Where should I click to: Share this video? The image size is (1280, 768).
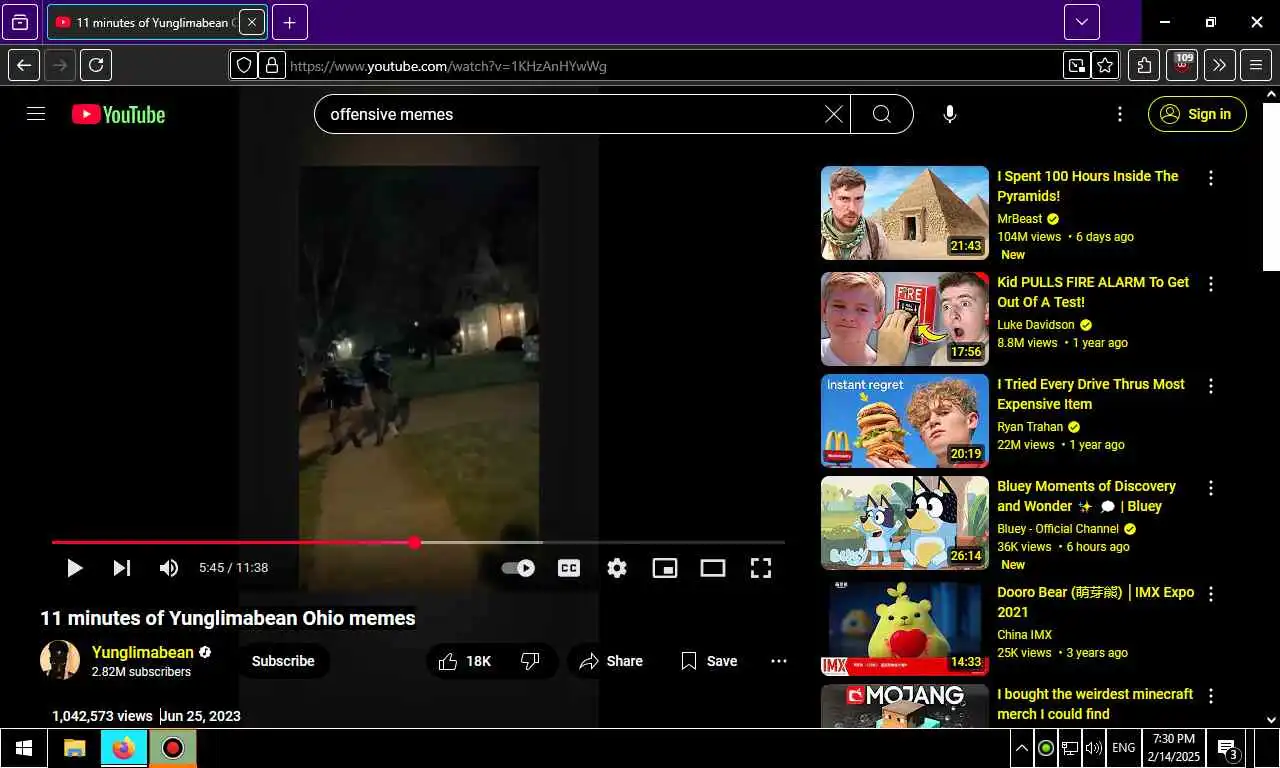click(x=611, y=661)
